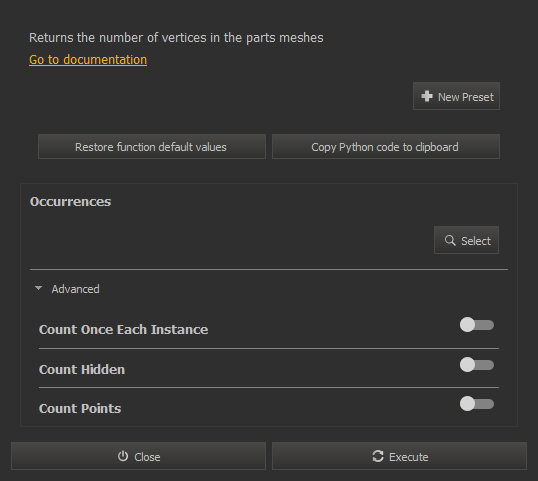This screenshot has width=538, height=481.
Task: Turn on Count Points toggle
Action: [477, 403]
